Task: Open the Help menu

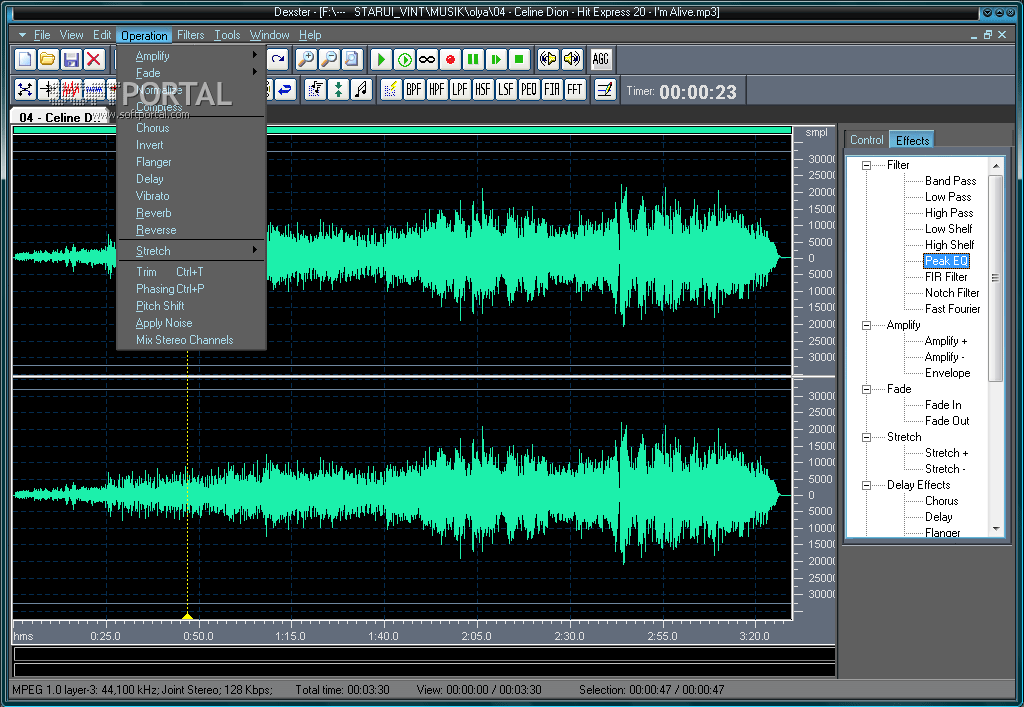Action: pyautogui.click(x=310, y=35)
